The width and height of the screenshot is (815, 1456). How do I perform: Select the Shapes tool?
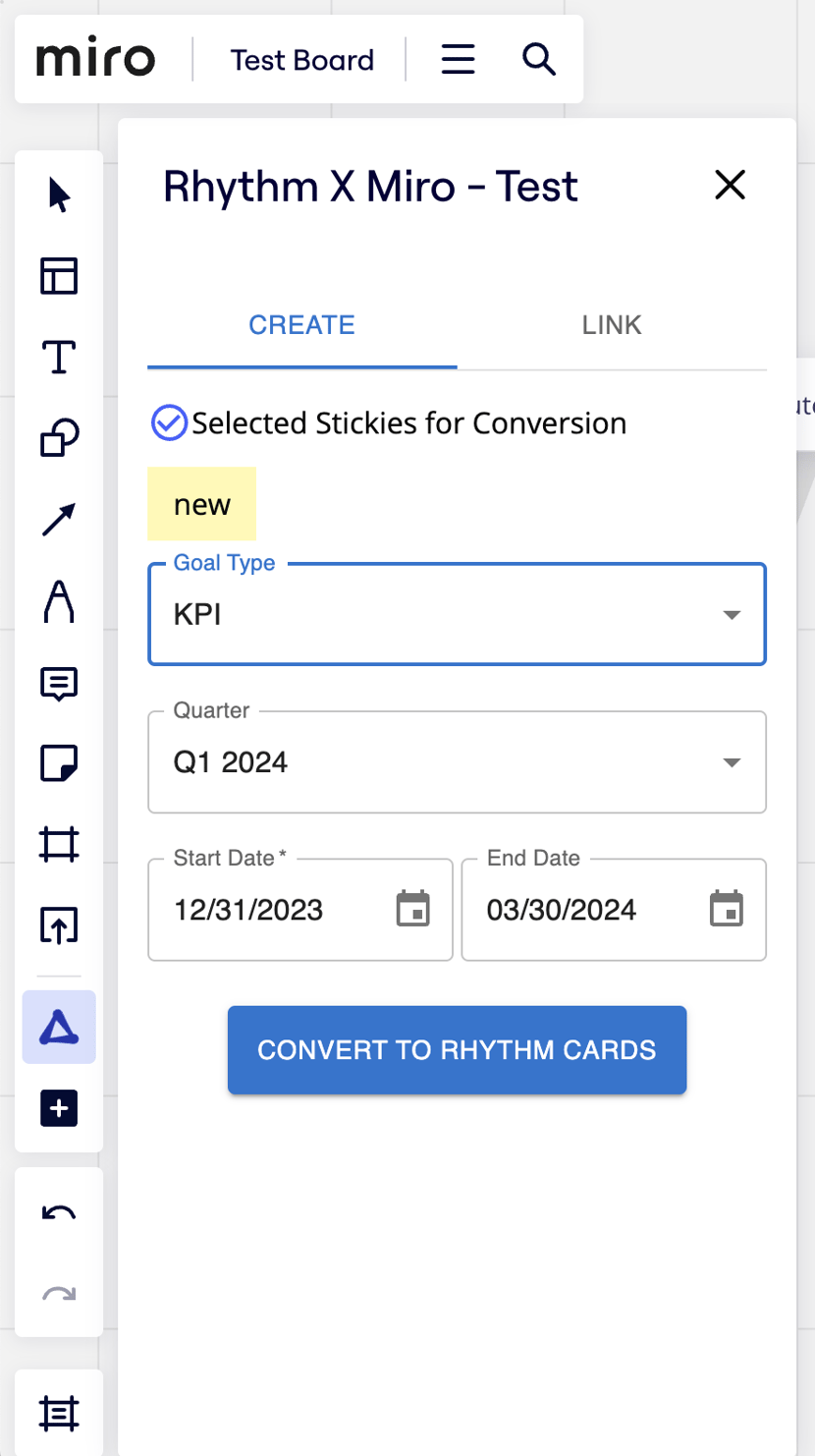[x=59, y=438]
